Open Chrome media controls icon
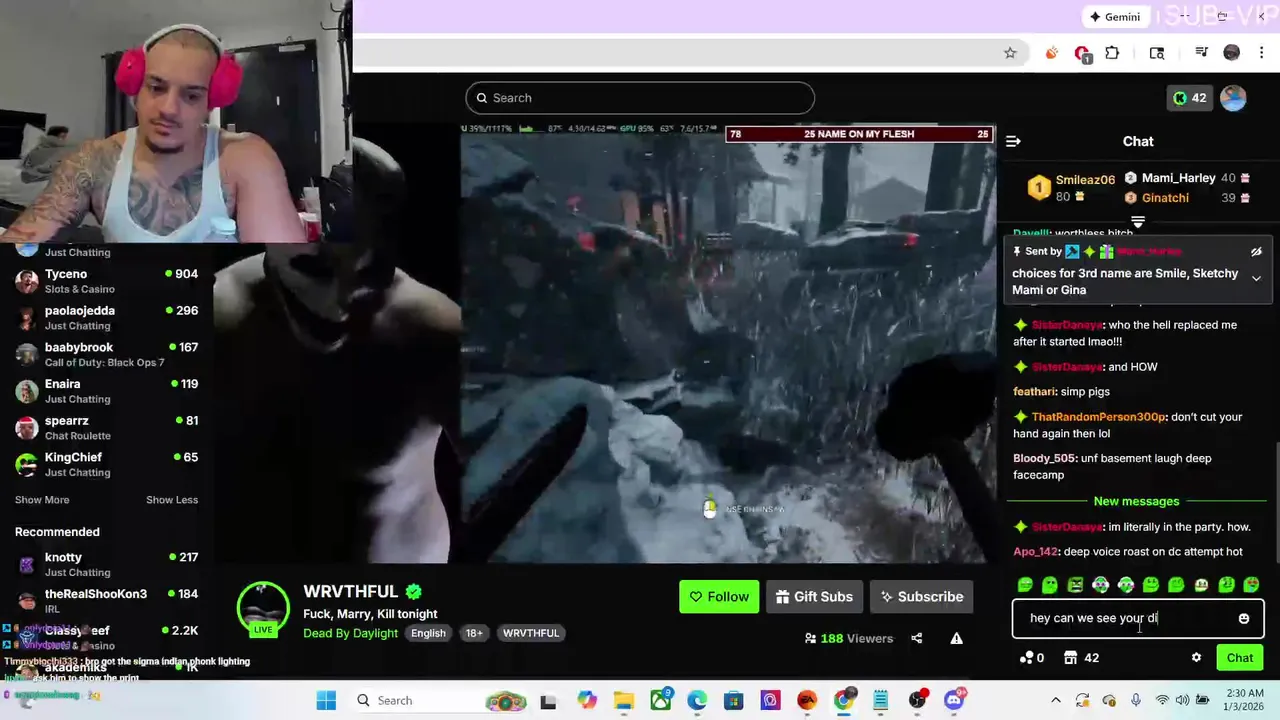 click(1202, 53)
